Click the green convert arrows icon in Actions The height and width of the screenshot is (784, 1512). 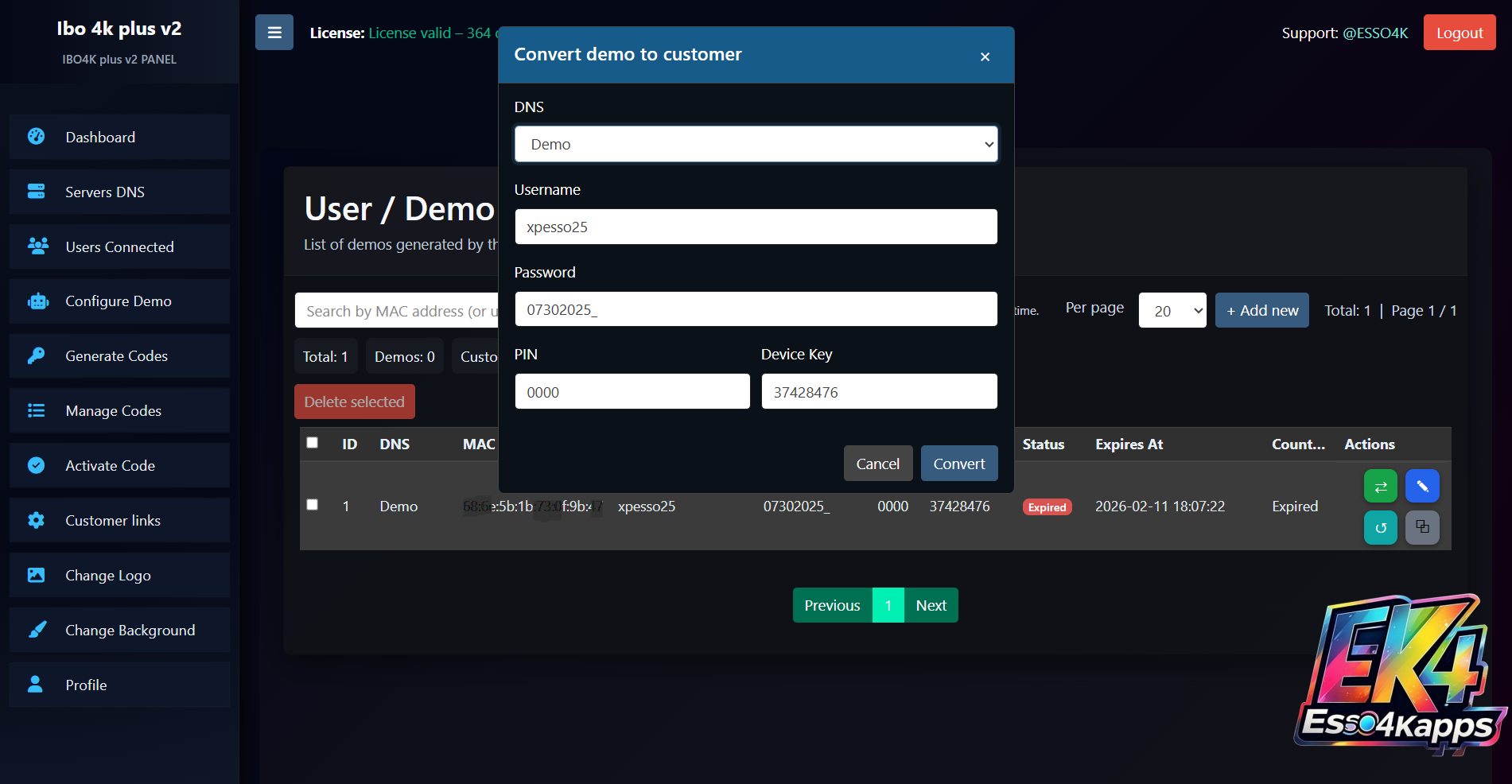pyautogui.click(x=1380, y=487)
